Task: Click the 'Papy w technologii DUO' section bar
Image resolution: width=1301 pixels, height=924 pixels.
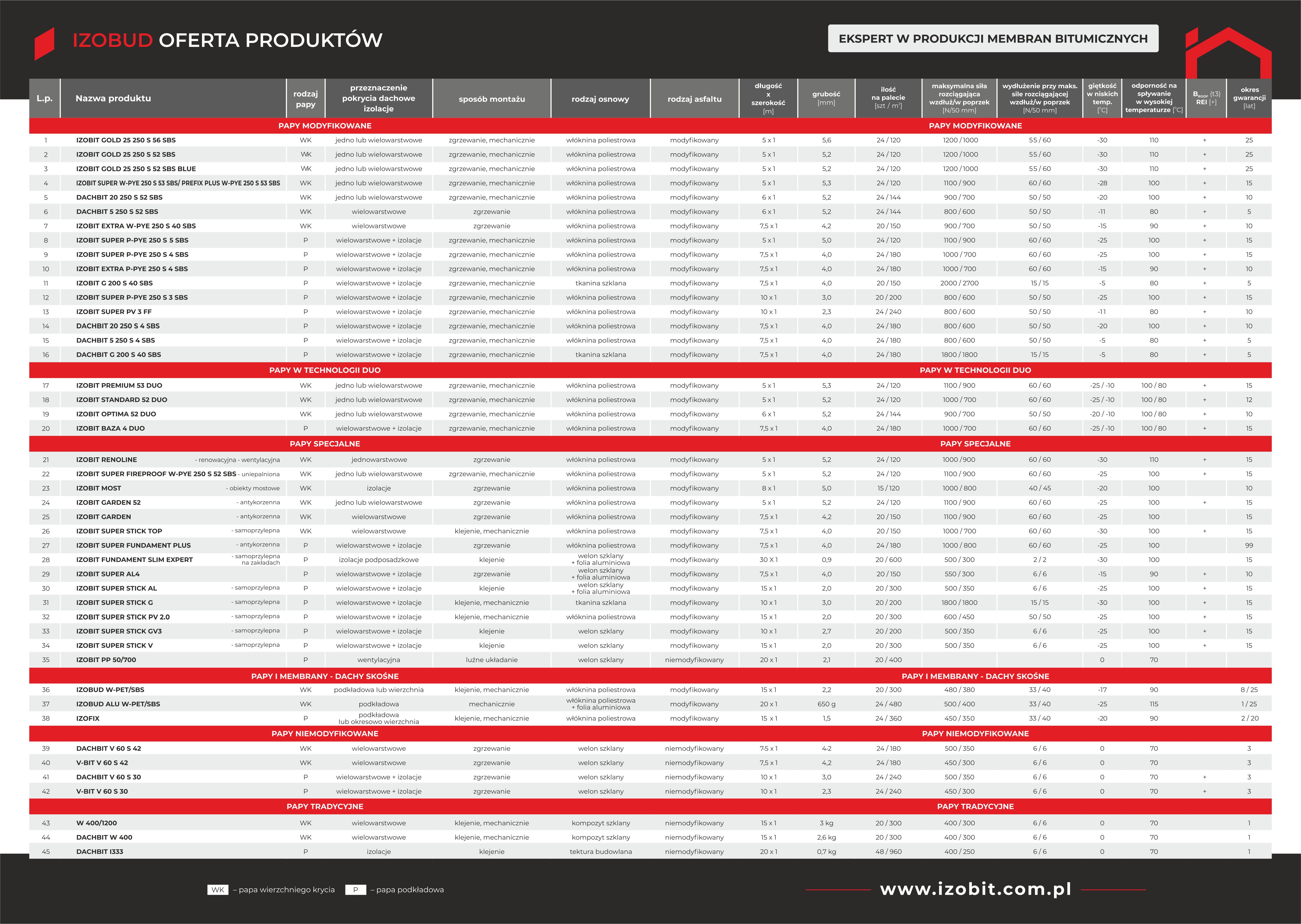Action: (325, 370)
